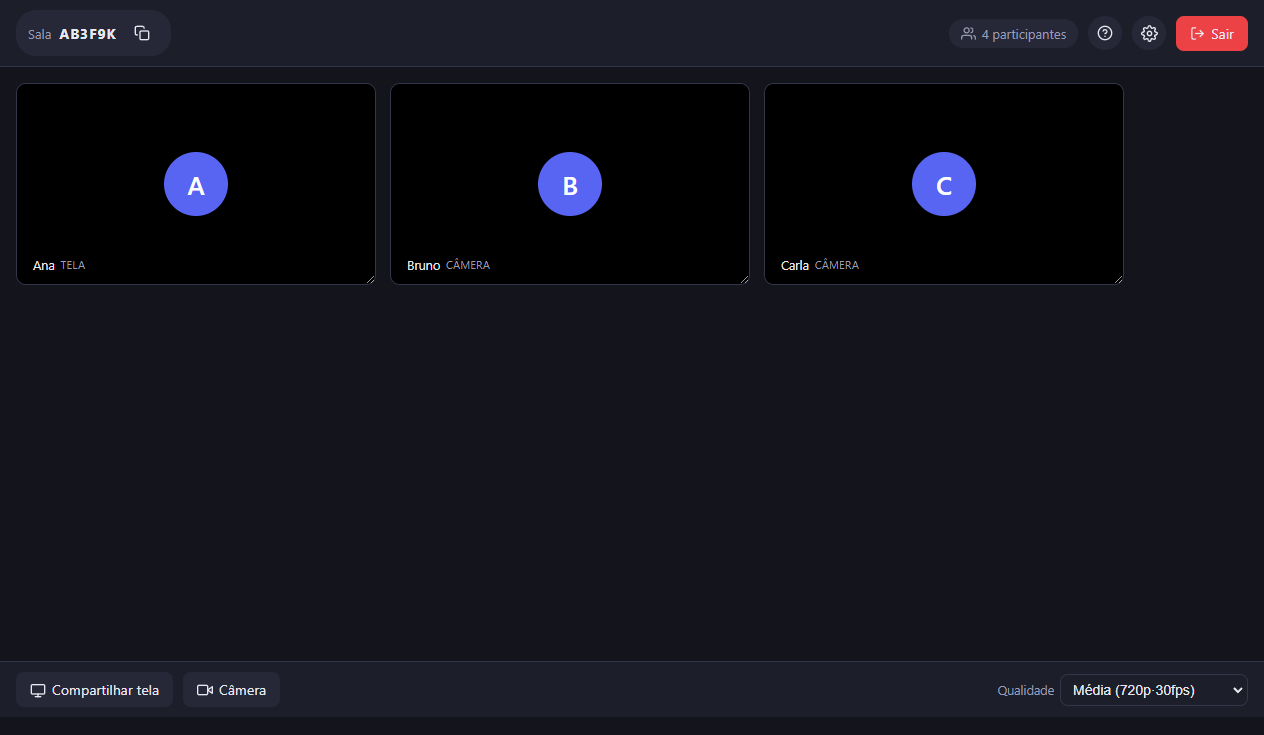Toggle the Câmera button on
Screen dimensions: 1264x735
(x=231, y=690)
